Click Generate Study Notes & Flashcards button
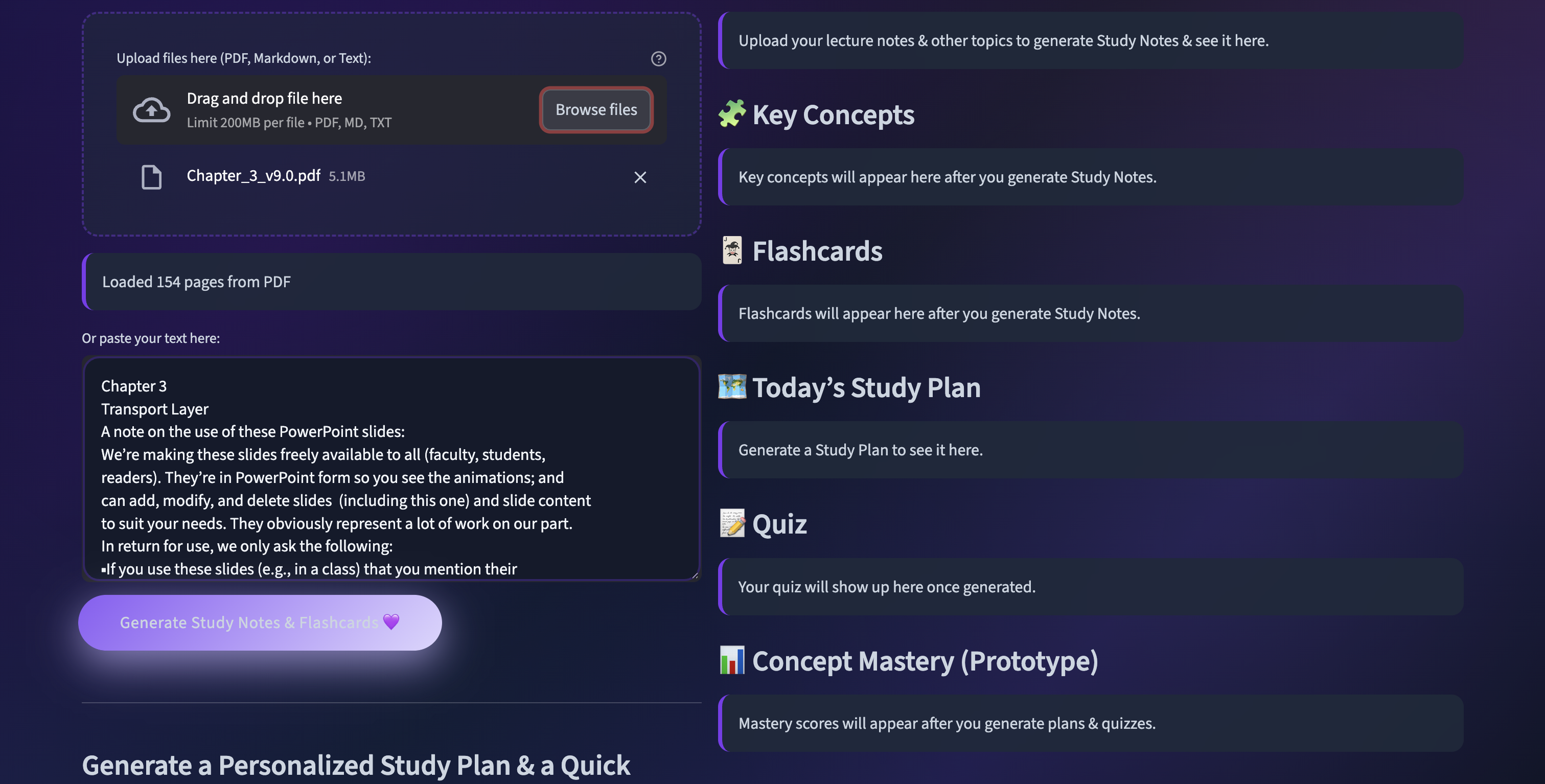 (x=260, y=622)
